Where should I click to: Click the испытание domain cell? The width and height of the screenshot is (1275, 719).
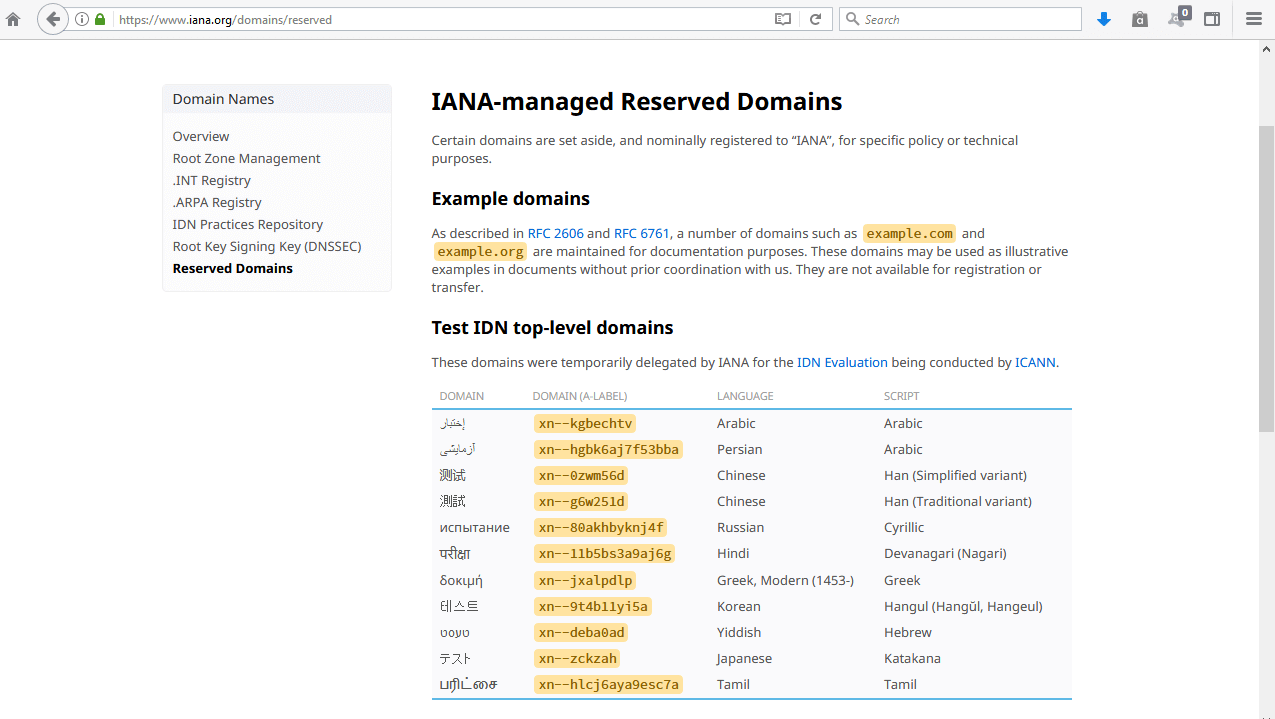[475, 527]
